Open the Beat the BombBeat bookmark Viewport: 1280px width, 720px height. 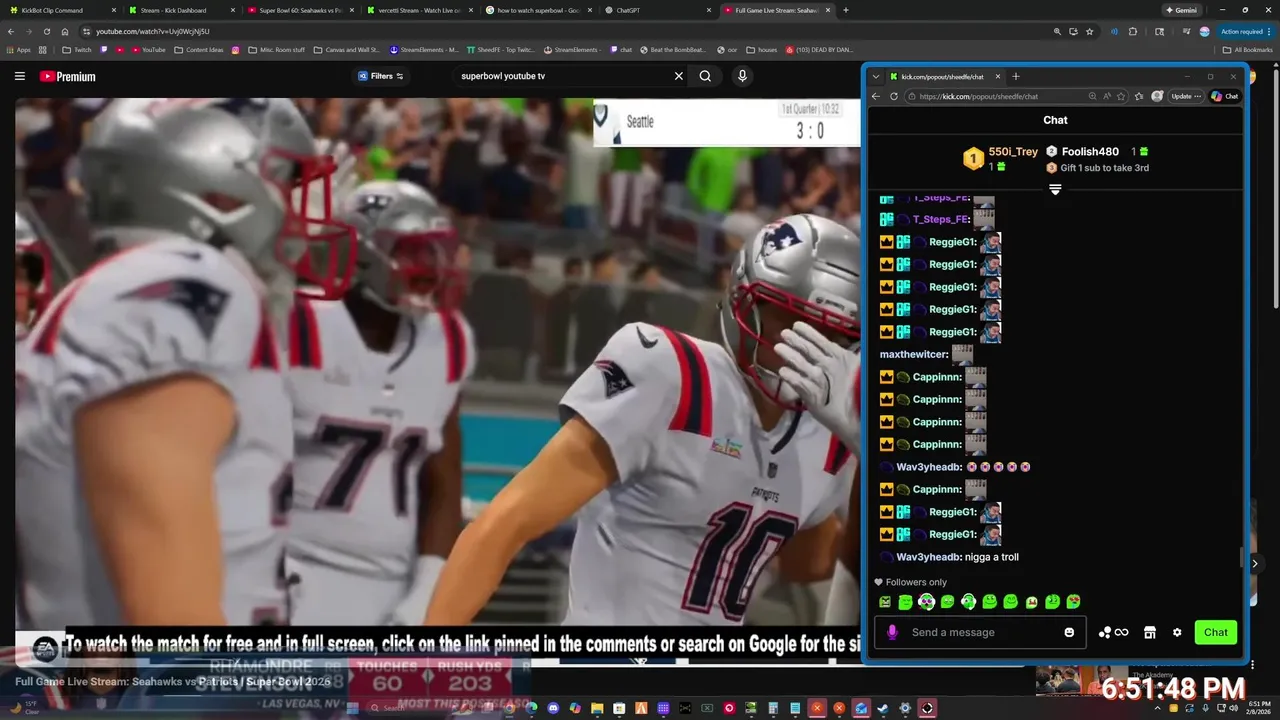[672, 50]
